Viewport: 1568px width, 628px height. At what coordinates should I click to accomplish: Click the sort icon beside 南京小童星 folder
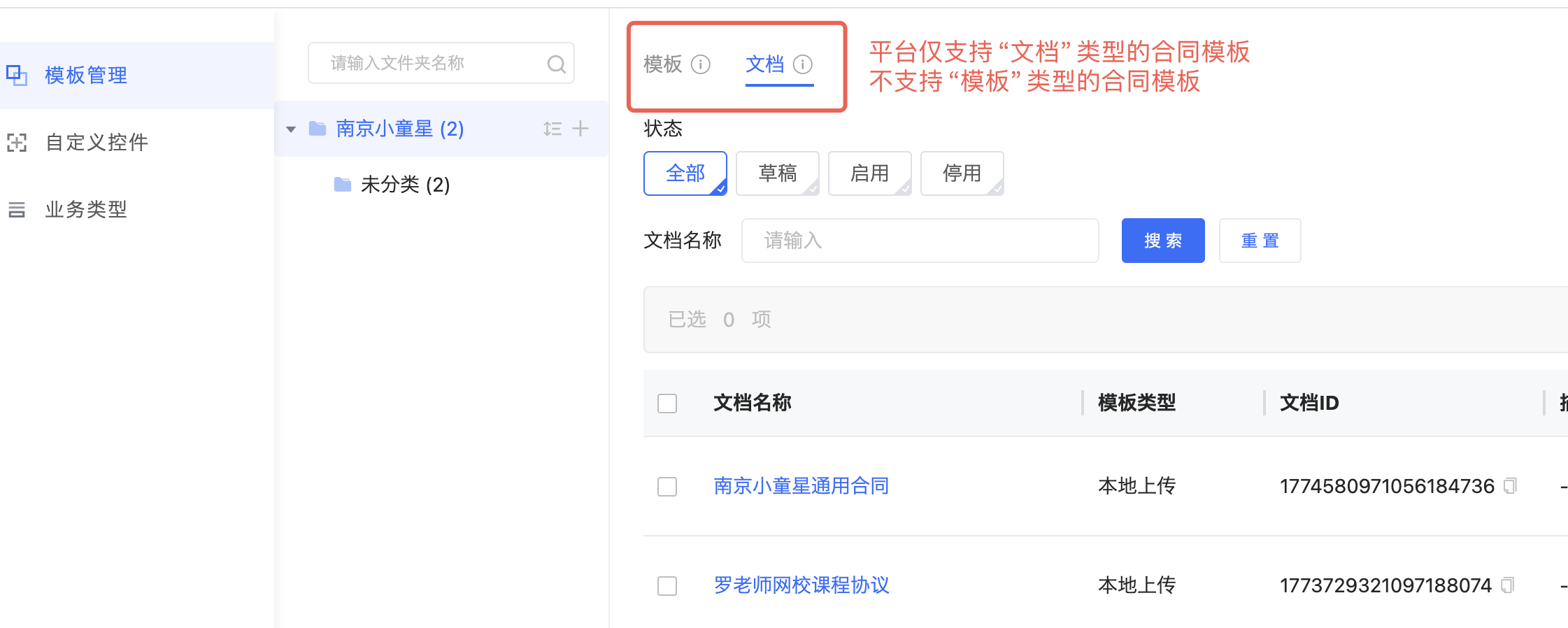click(553, 129)
